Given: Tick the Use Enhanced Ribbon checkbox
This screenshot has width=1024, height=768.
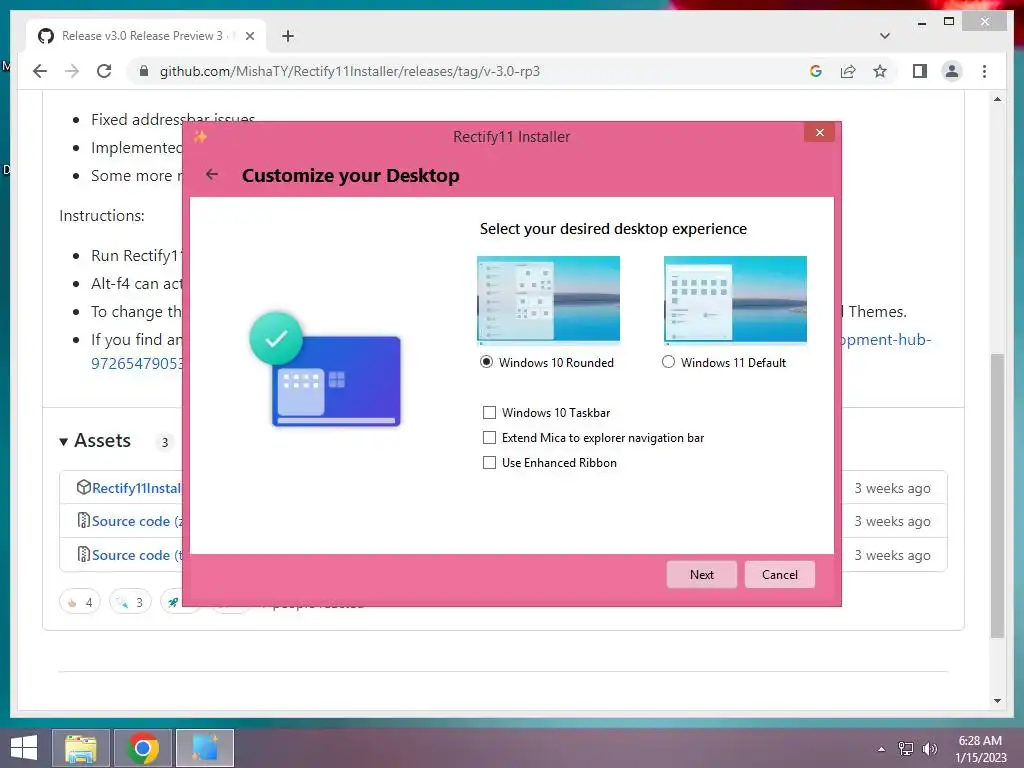Looking at the screenshot, I should (x=489, y=462).
